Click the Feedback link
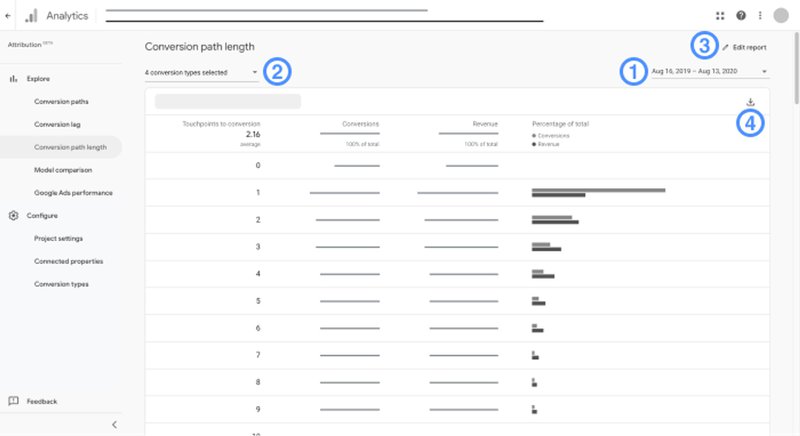Screen dimensions: 800x436 (x=42, y=401)
